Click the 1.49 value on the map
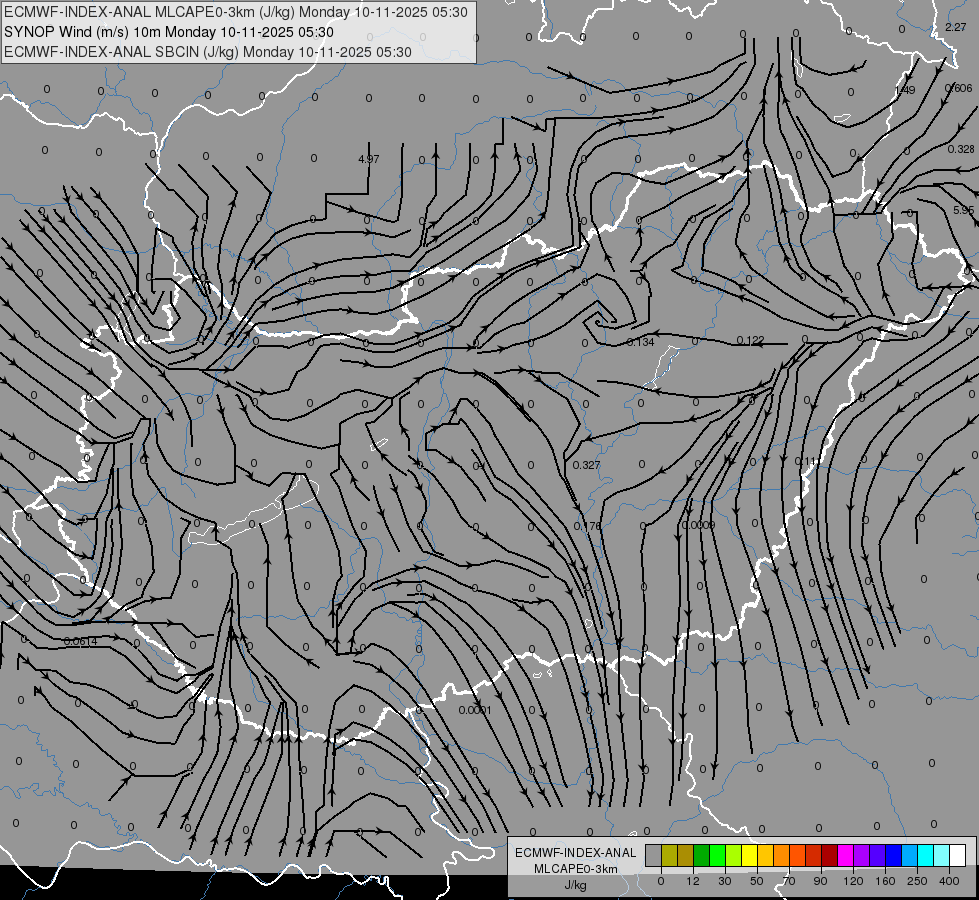 905,91
